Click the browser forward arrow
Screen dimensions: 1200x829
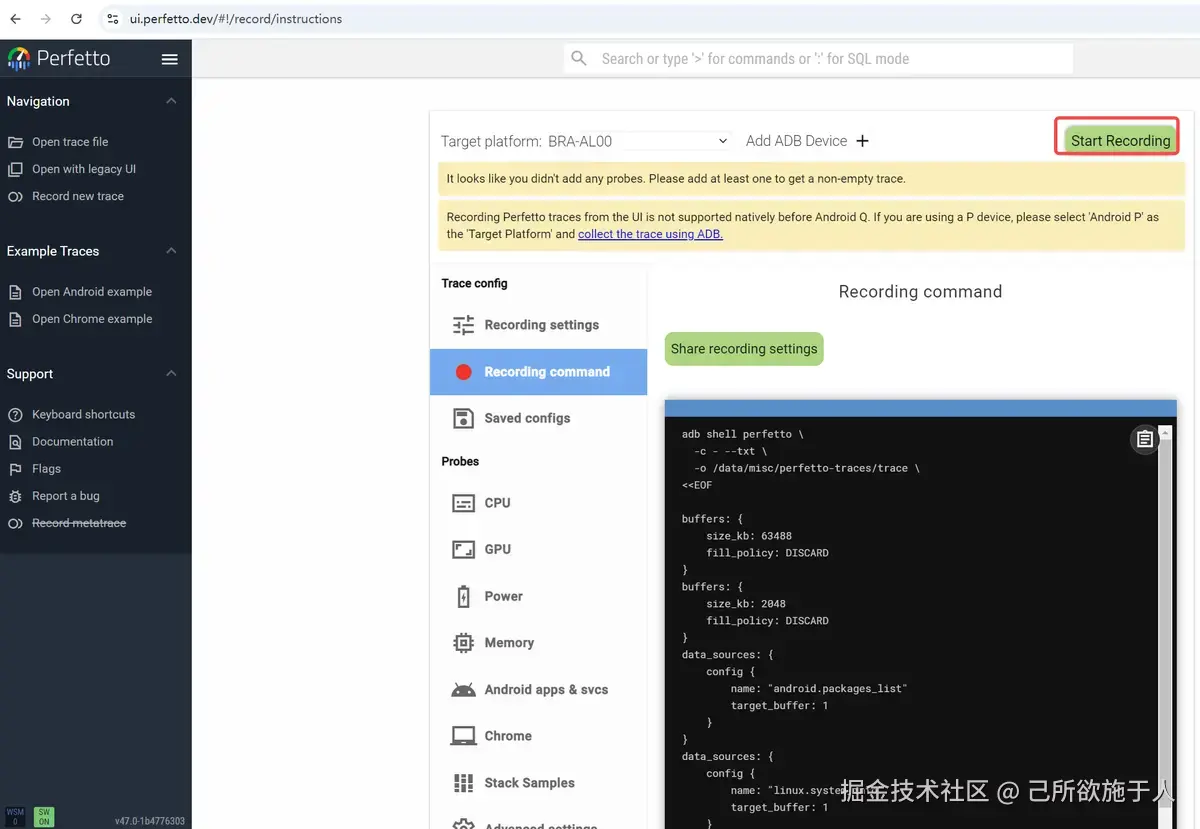46,18
